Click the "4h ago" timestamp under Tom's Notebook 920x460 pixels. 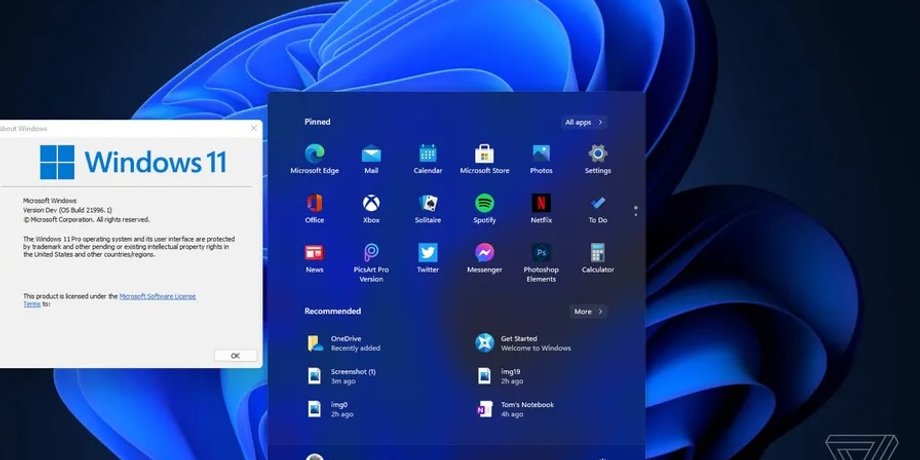point(512,414)
